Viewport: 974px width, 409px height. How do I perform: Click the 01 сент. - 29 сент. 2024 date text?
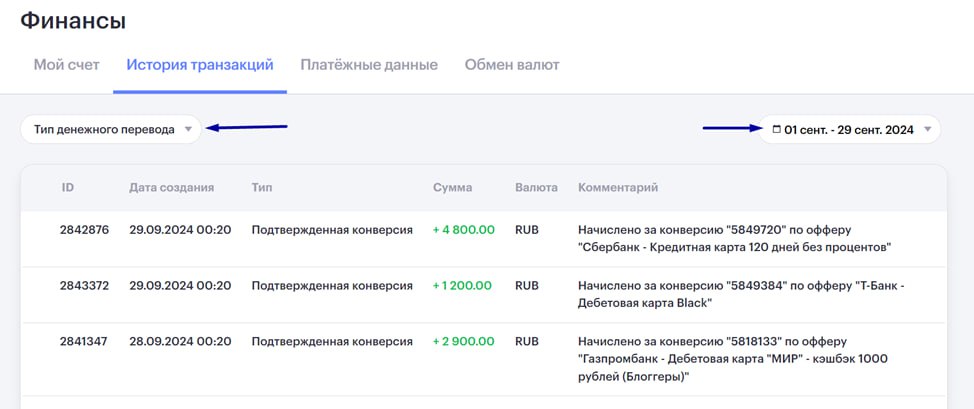(849, 130)
